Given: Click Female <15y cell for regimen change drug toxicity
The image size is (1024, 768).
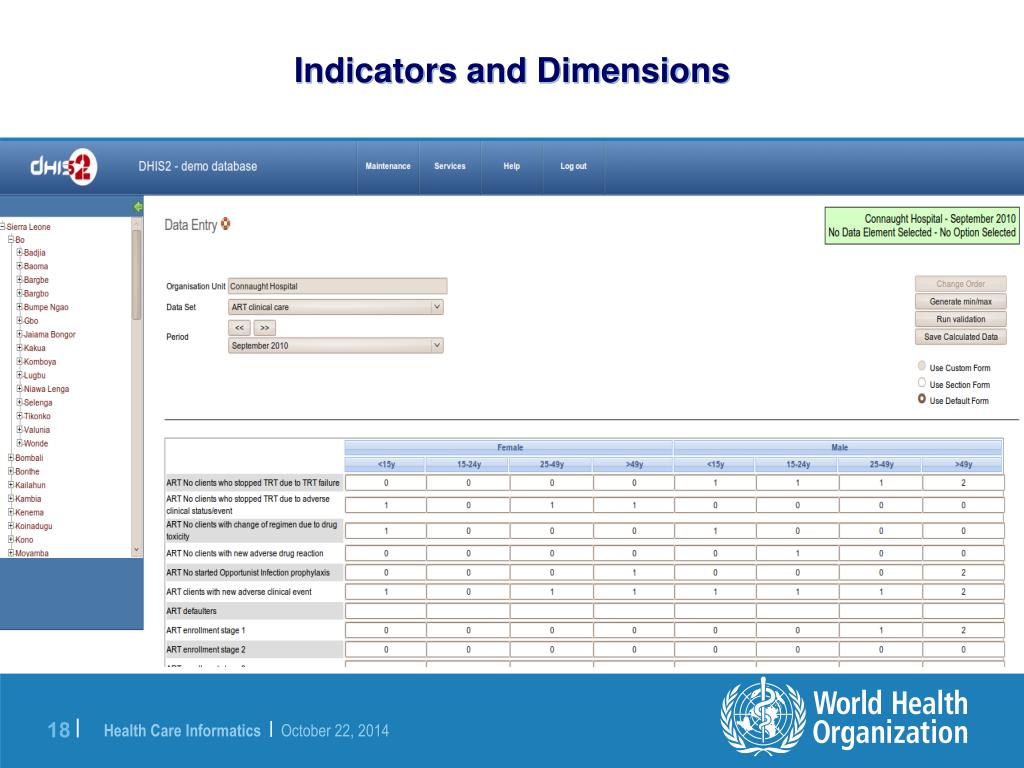Looking at the screenshot, I should [386, 531].
